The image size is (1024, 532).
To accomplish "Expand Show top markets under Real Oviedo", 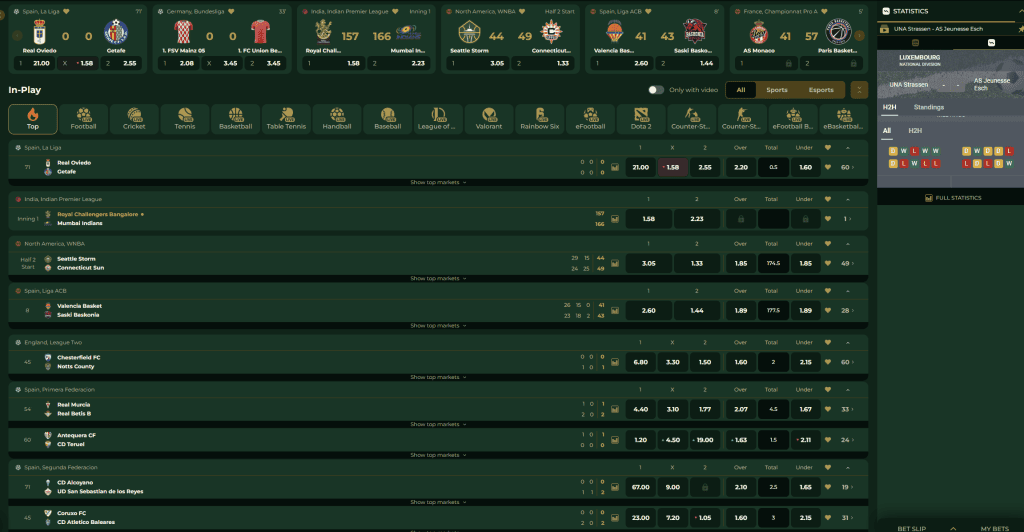I will tap(438, 182).
